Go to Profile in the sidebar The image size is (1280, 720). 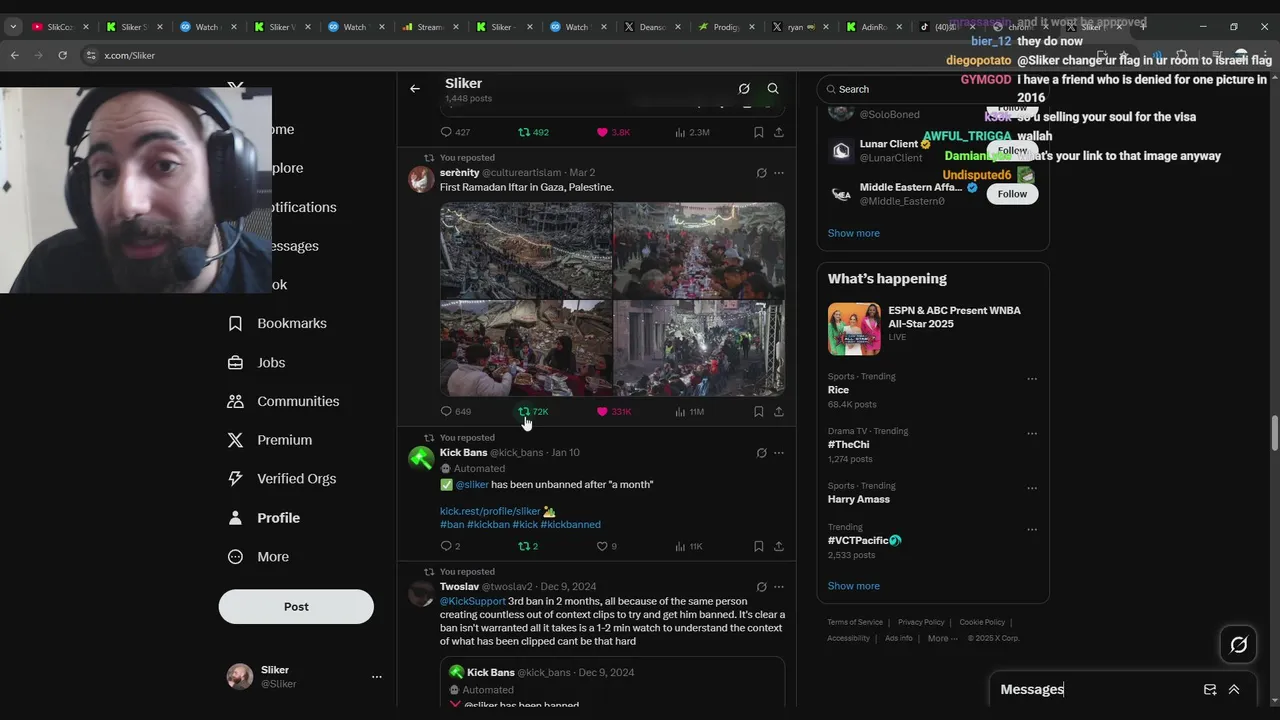tap(264, 518)
